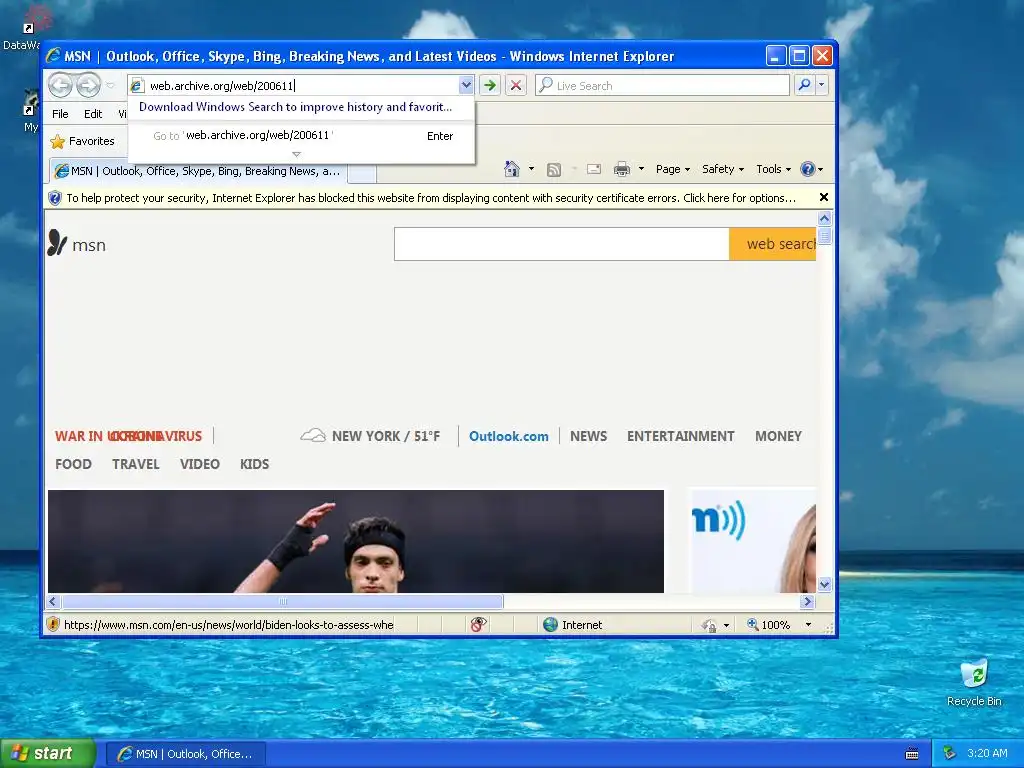This screenshot has height=768, width=1024.
Task: Click the 3:20 AM system clock
Action: point(987,753)
